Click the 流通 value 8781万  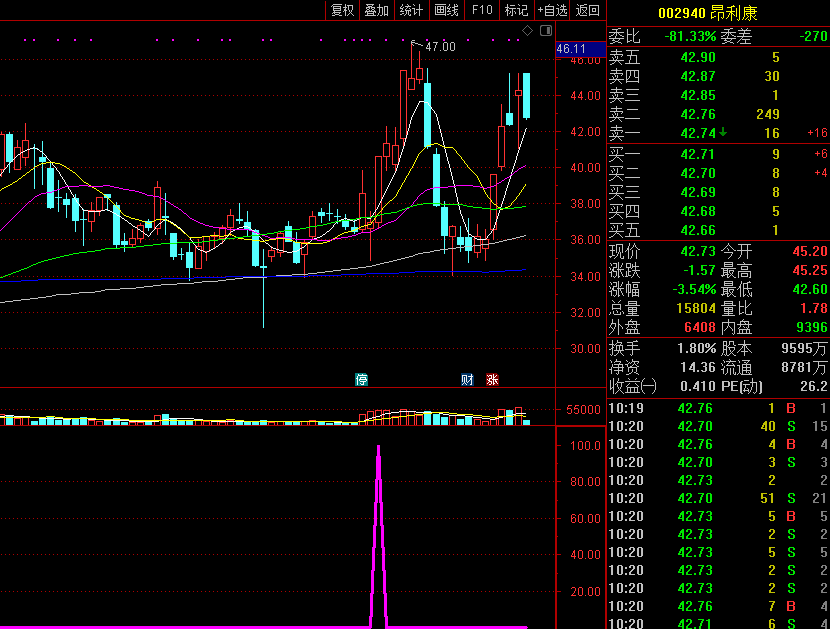804,367
